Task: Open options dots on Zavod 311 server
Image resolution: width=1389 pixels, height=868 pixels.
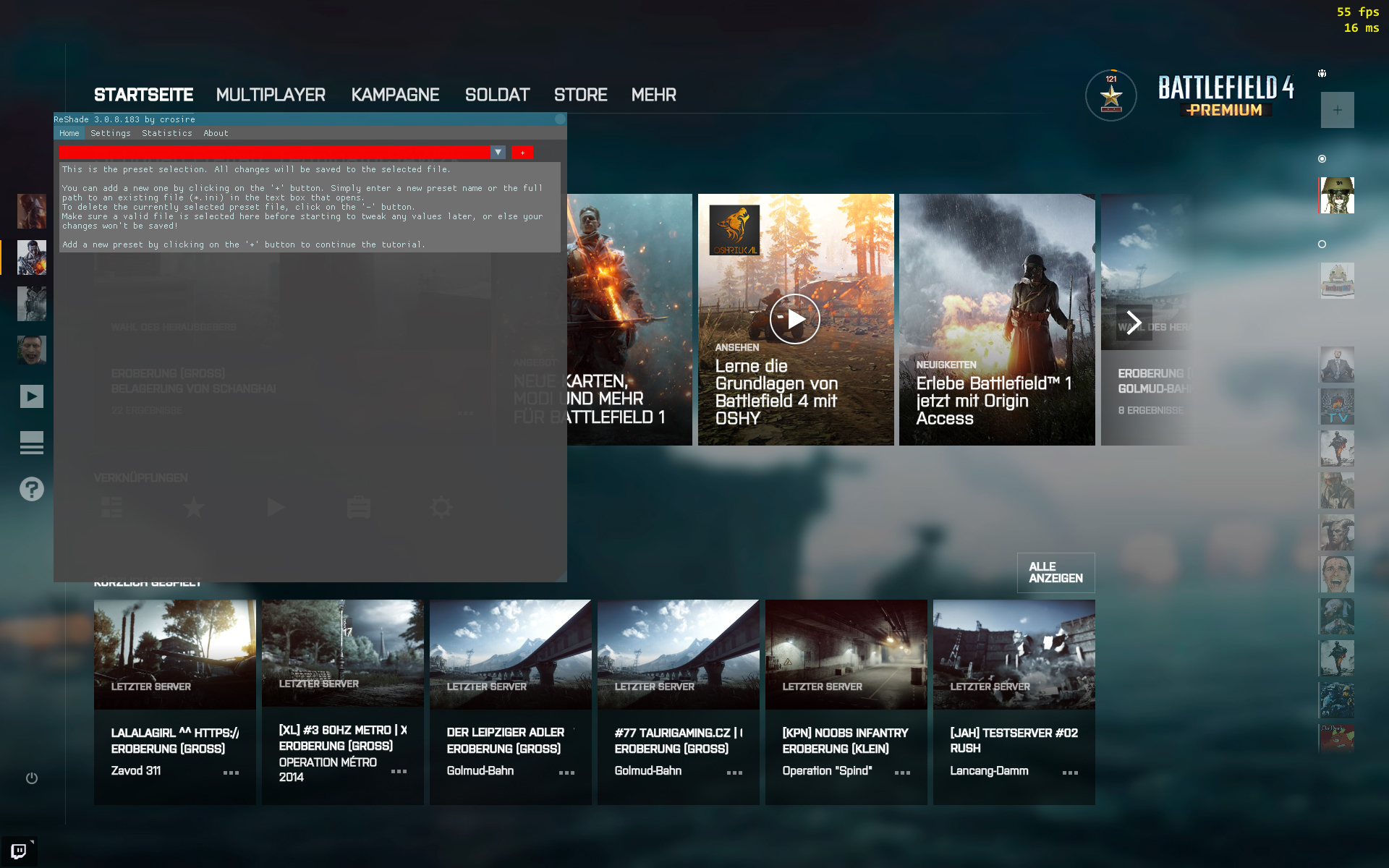Action: pos(231,773)
